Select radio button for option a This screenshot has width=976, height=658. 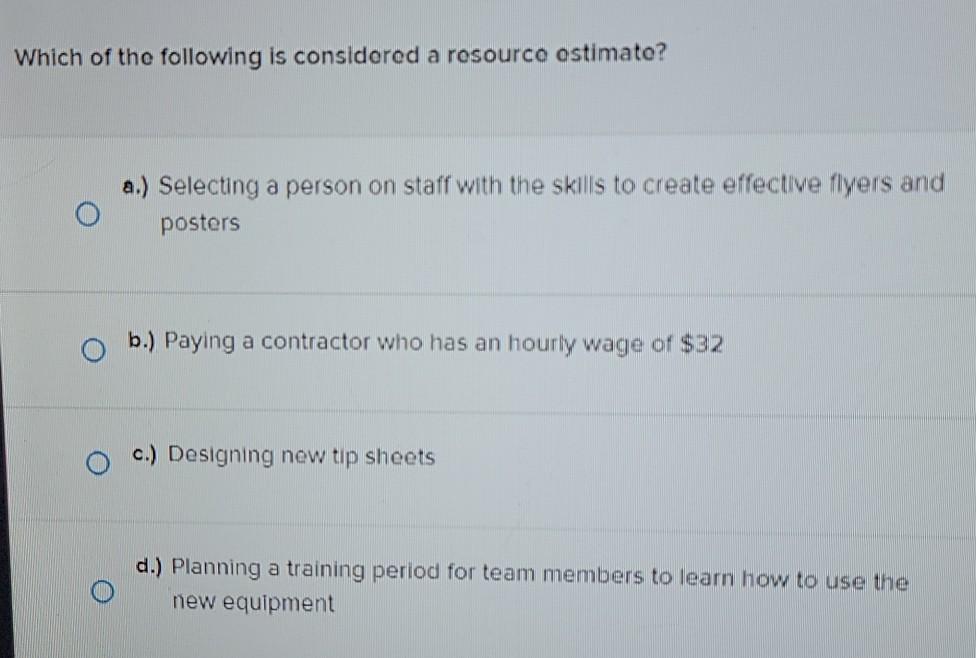pyautogui.click(x=88, y=212)
